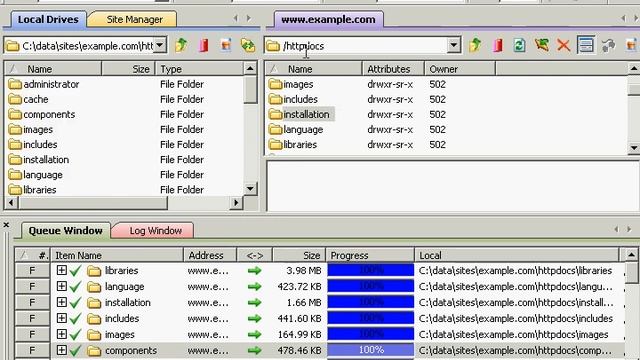Click the progress bar of the libraries queue row

(371, 270)
